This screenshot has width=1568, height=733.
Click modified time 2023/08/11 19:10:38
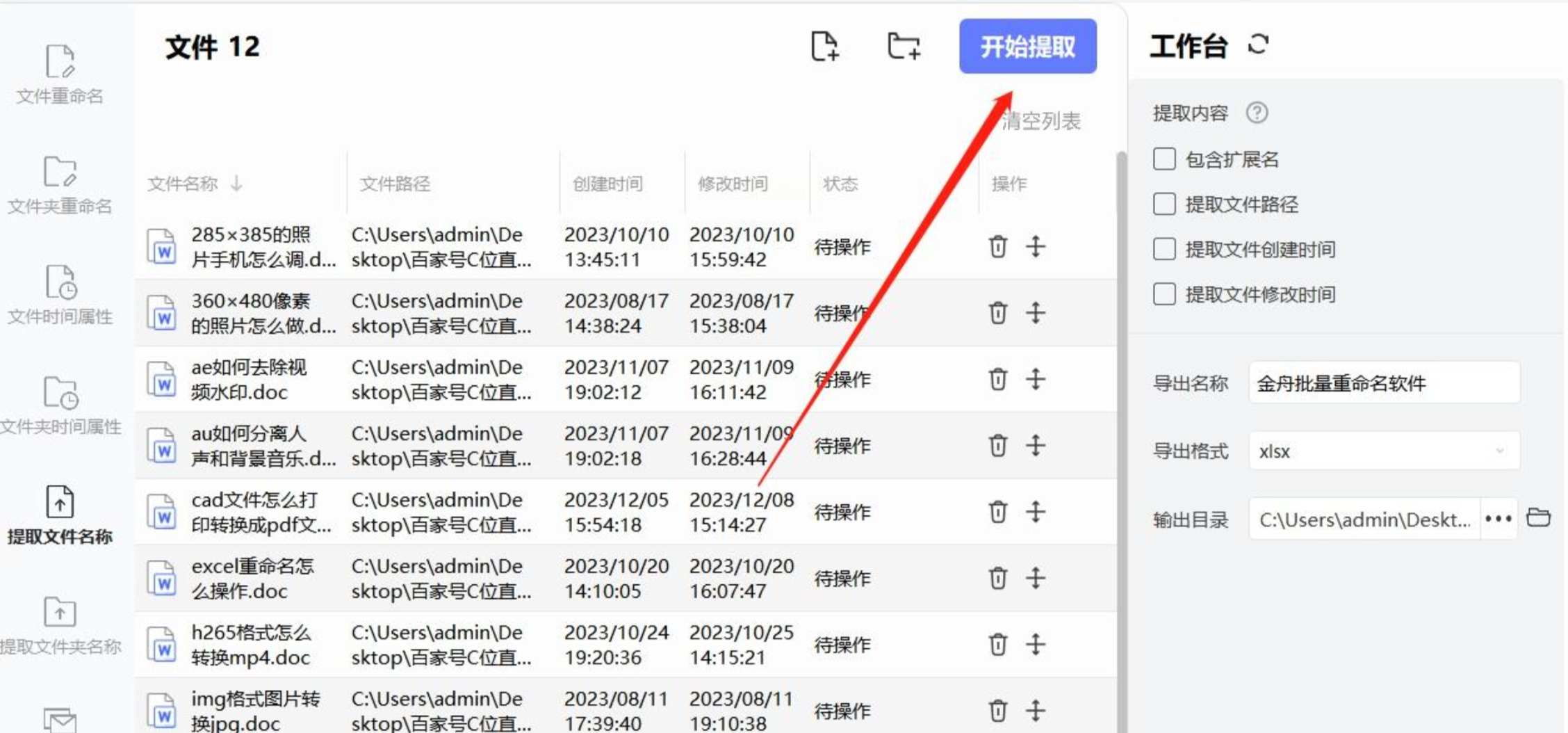pos(742,711)
